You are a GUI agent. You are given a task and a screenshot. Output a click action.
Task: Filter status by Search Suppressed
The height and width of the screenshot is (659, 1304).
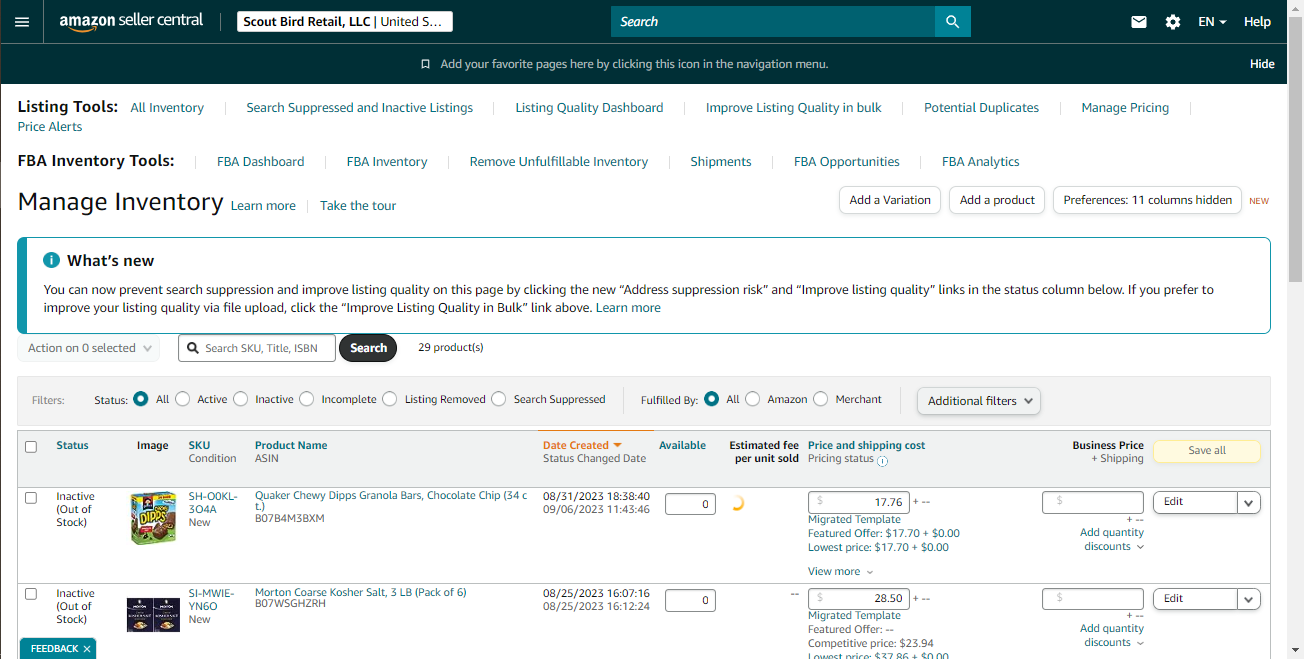tap(499, 399)
